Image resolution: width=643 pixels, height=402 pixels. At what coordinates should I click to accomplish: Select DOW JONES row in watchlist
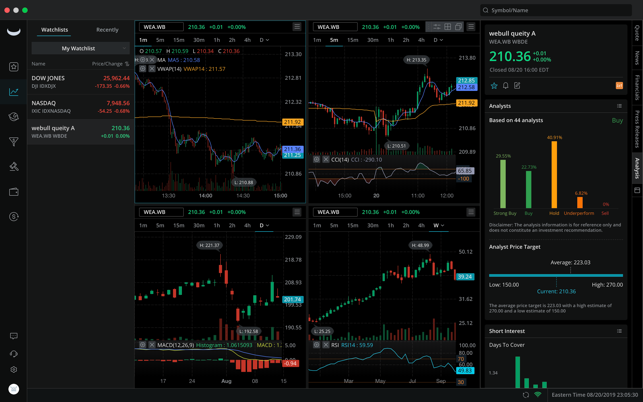(x=80, y=82)
